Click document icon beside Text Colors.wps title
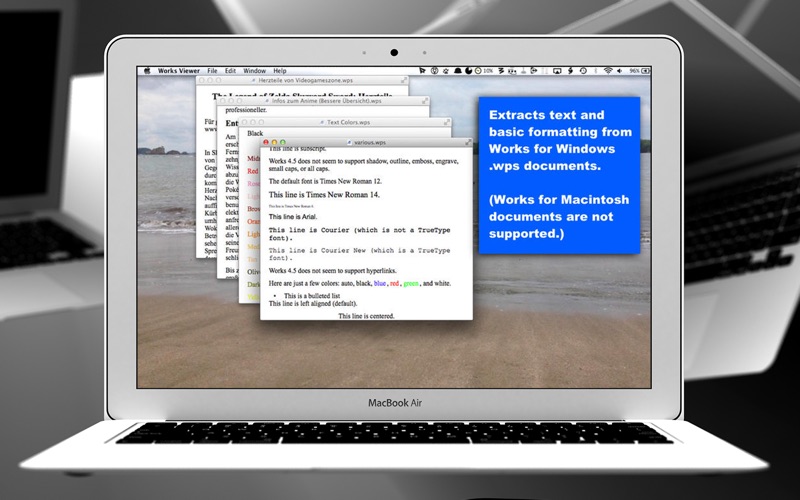The height and width of the screenshot is (500, 800). (322, 122)
